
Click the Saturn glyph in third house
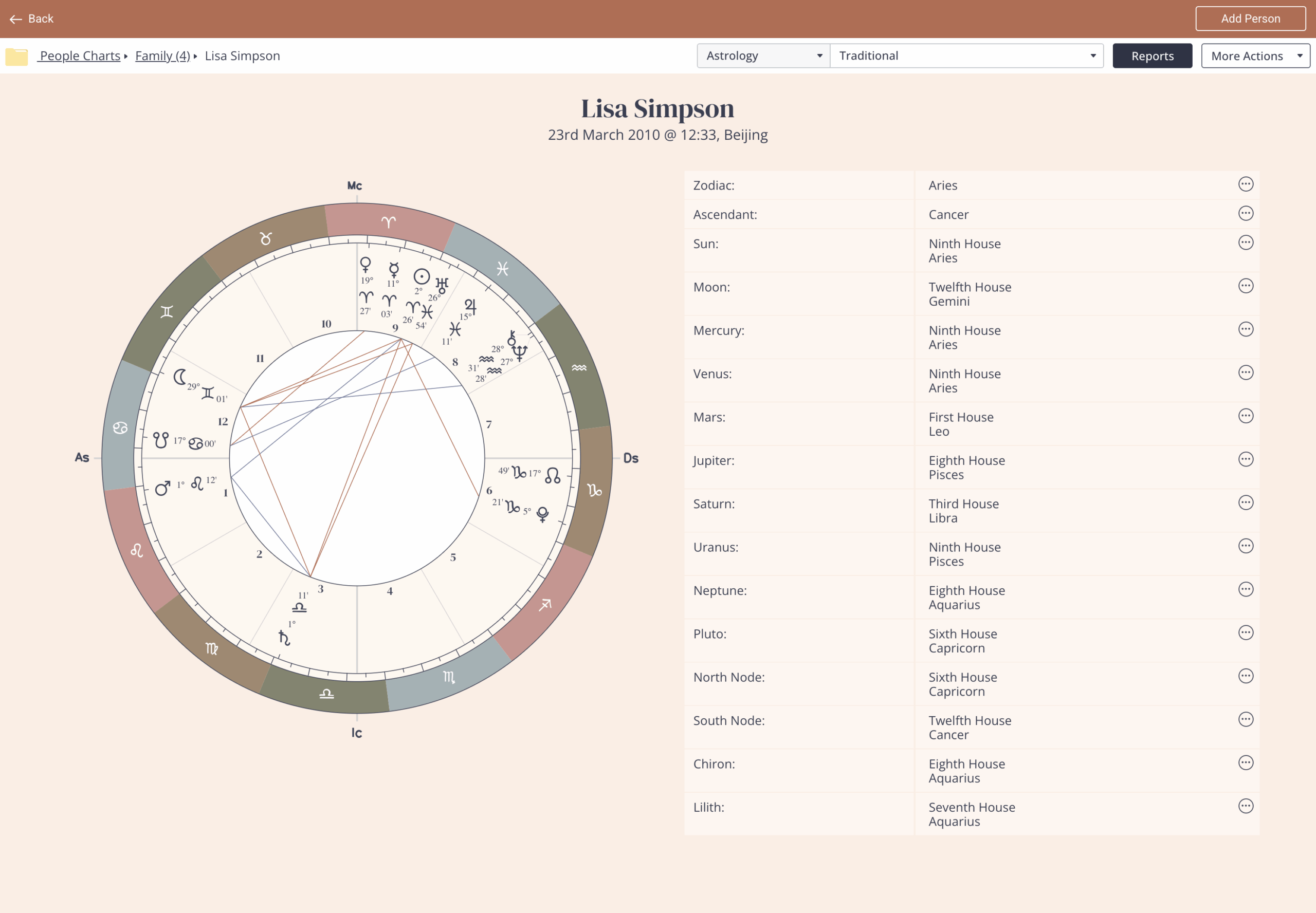pos(284,637)
